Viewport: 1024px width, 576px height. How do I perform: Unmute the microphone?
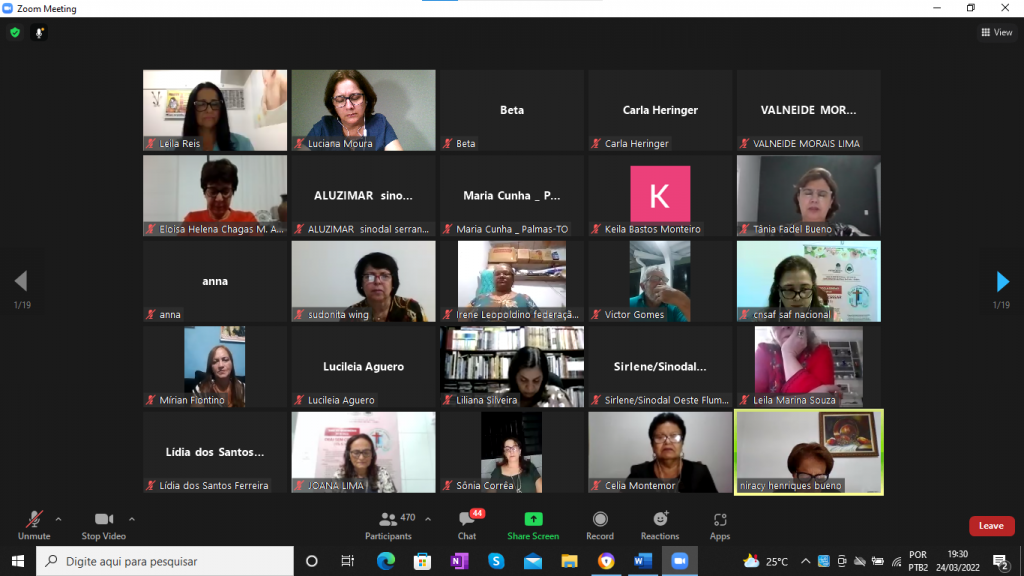(34, 525)
